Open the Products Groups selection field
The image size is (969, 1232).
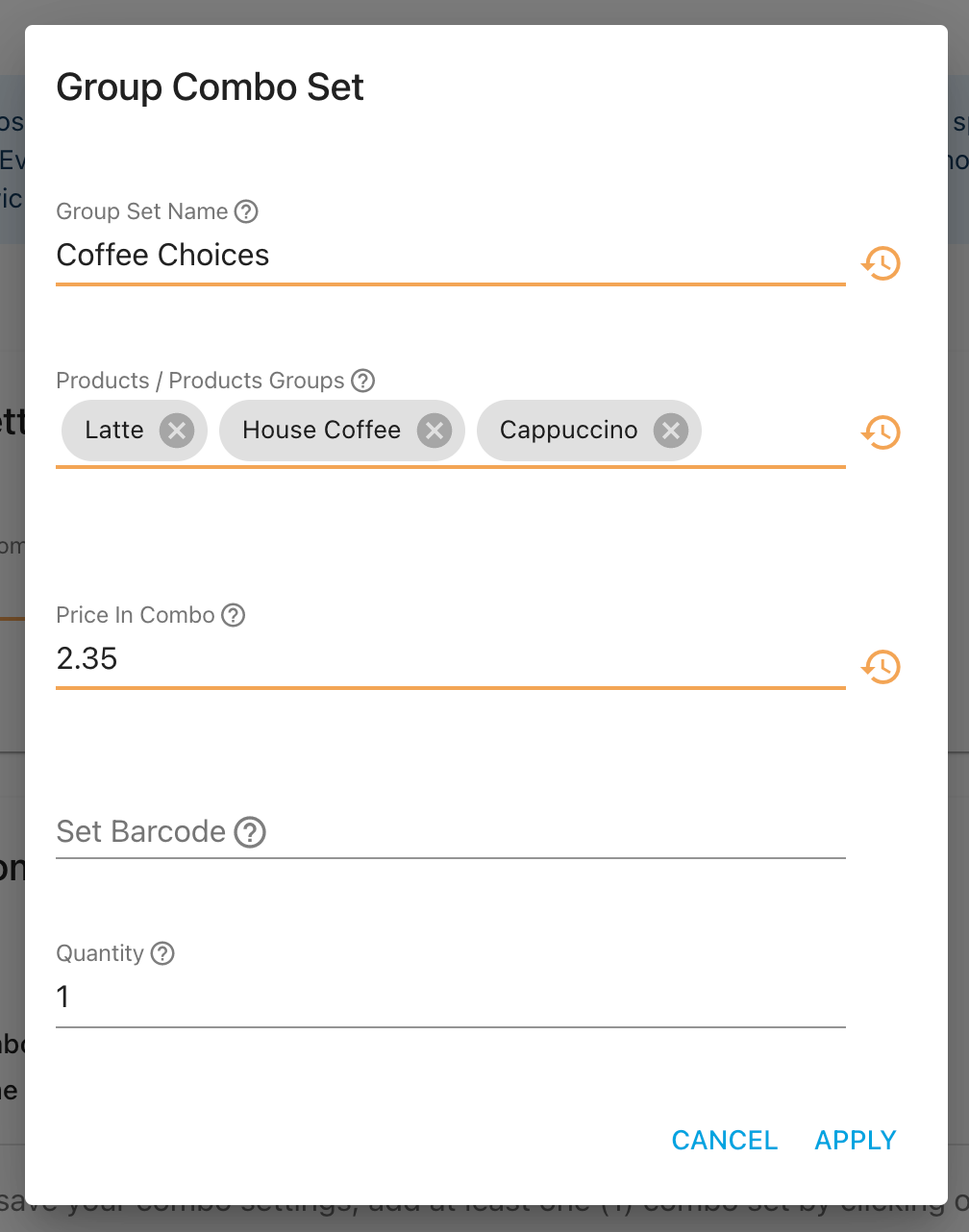tap(773, 431)
